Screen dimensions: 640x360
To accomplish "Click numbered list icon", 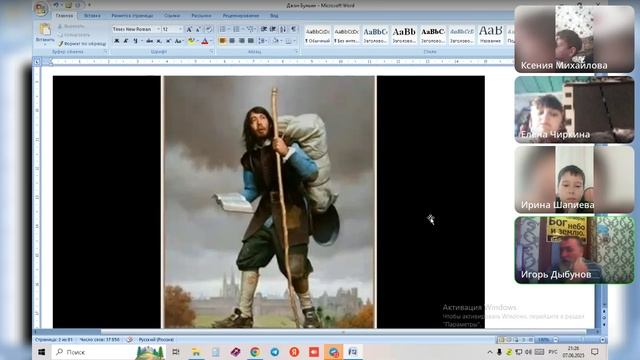I will 236,29.
